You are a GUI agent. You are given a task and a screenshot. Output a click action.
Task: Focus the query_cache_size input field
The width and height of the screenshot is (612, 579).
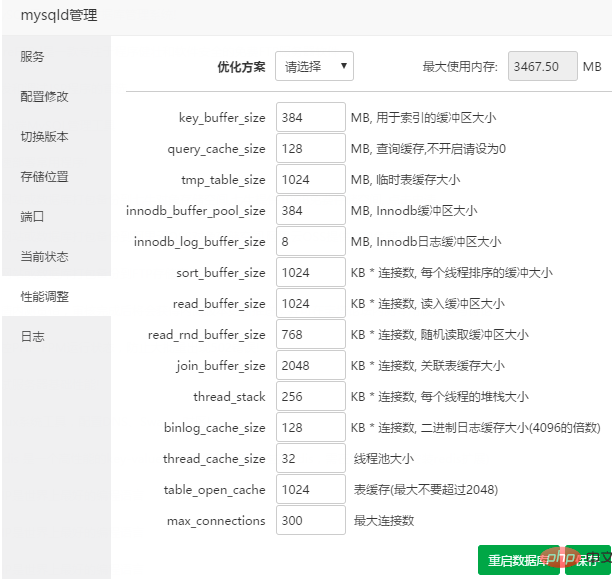310,148
